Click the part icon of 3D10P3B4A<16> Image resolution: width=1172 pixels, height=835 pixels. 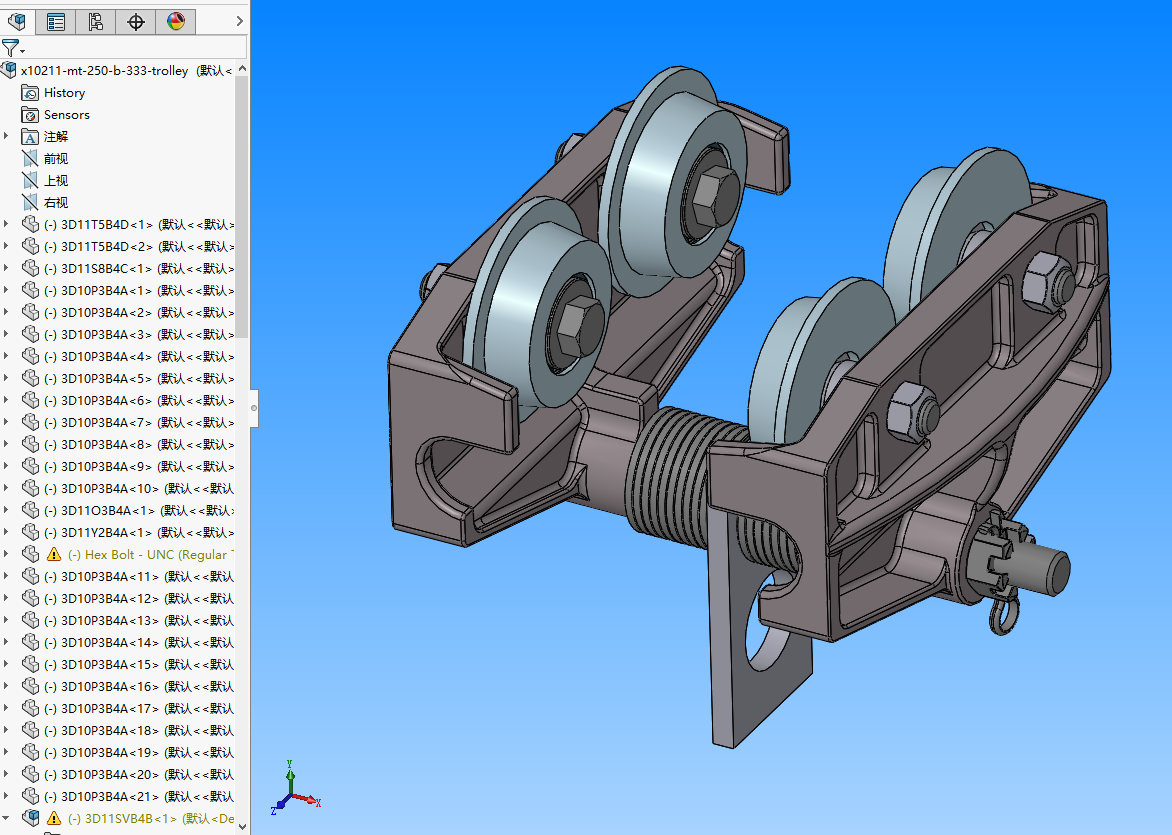point(30,685)
